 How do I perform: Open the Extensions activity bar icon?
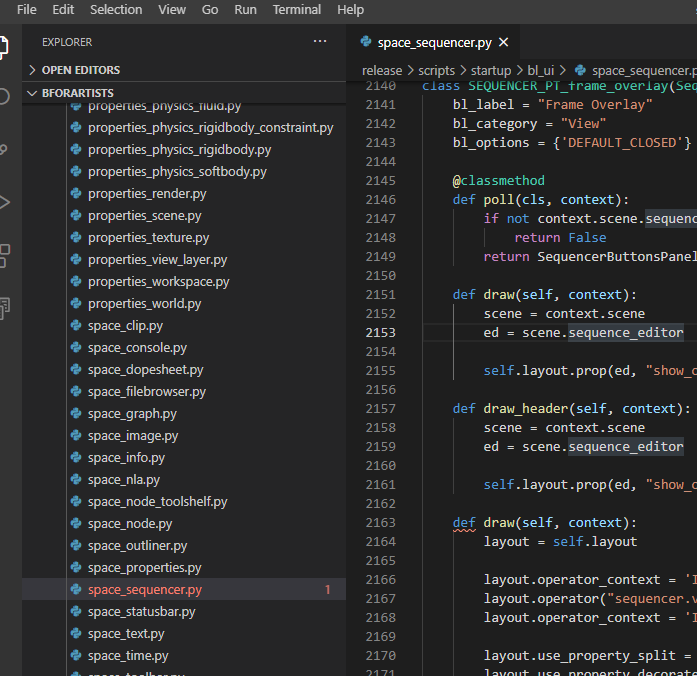pos(4,256)
